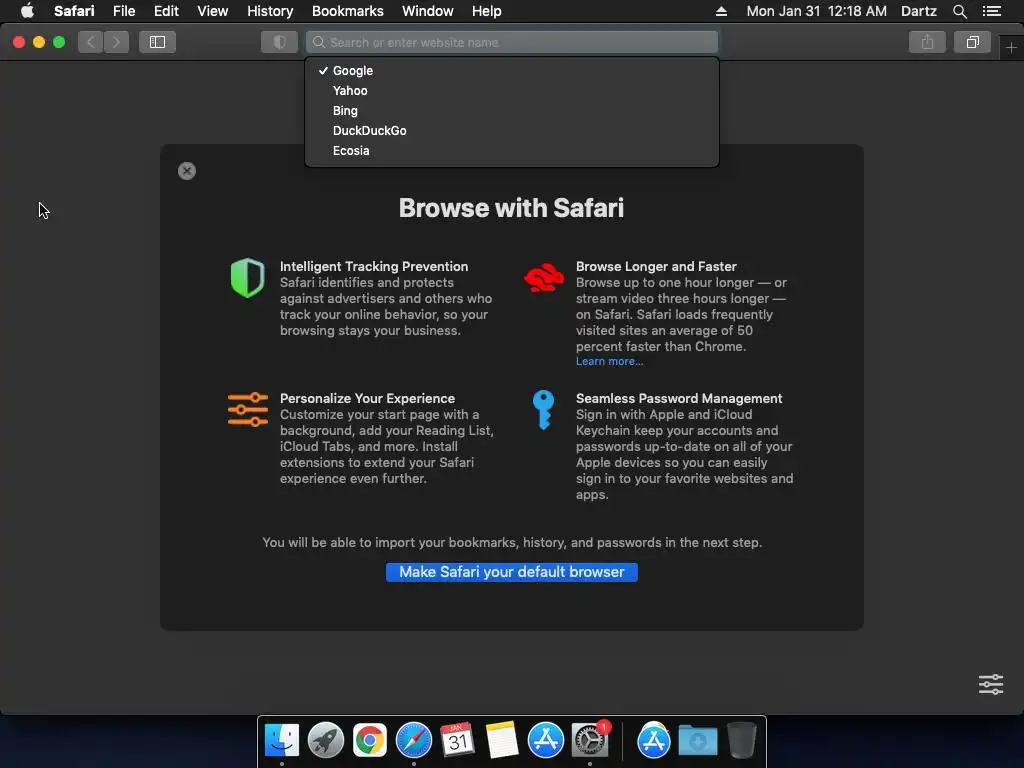This screenshot has width=1024, height=768.
Task: Click the Intelligent Tracking Prevention title
Action: point(374,266)
